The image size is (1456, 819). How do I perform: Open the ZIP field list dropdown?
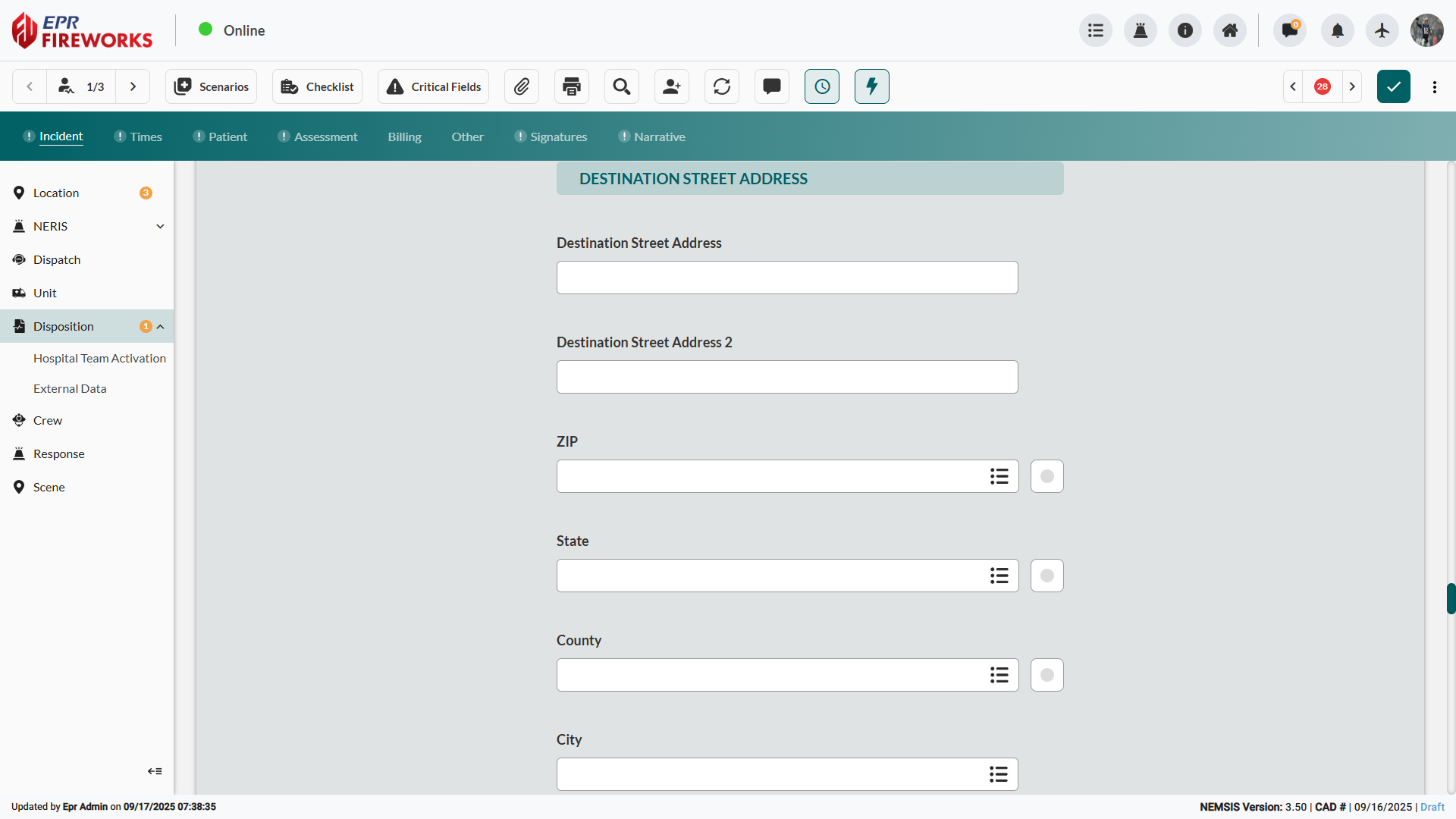pos(999,476)
